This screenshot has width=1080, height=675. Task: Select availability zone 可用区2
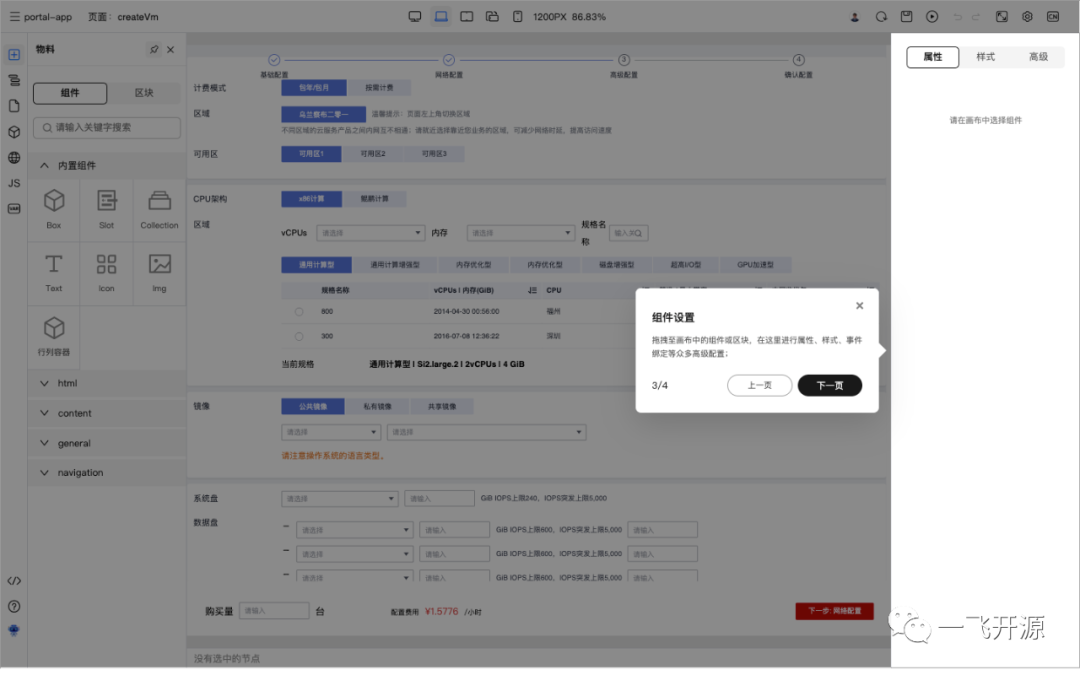pos(373,154)
